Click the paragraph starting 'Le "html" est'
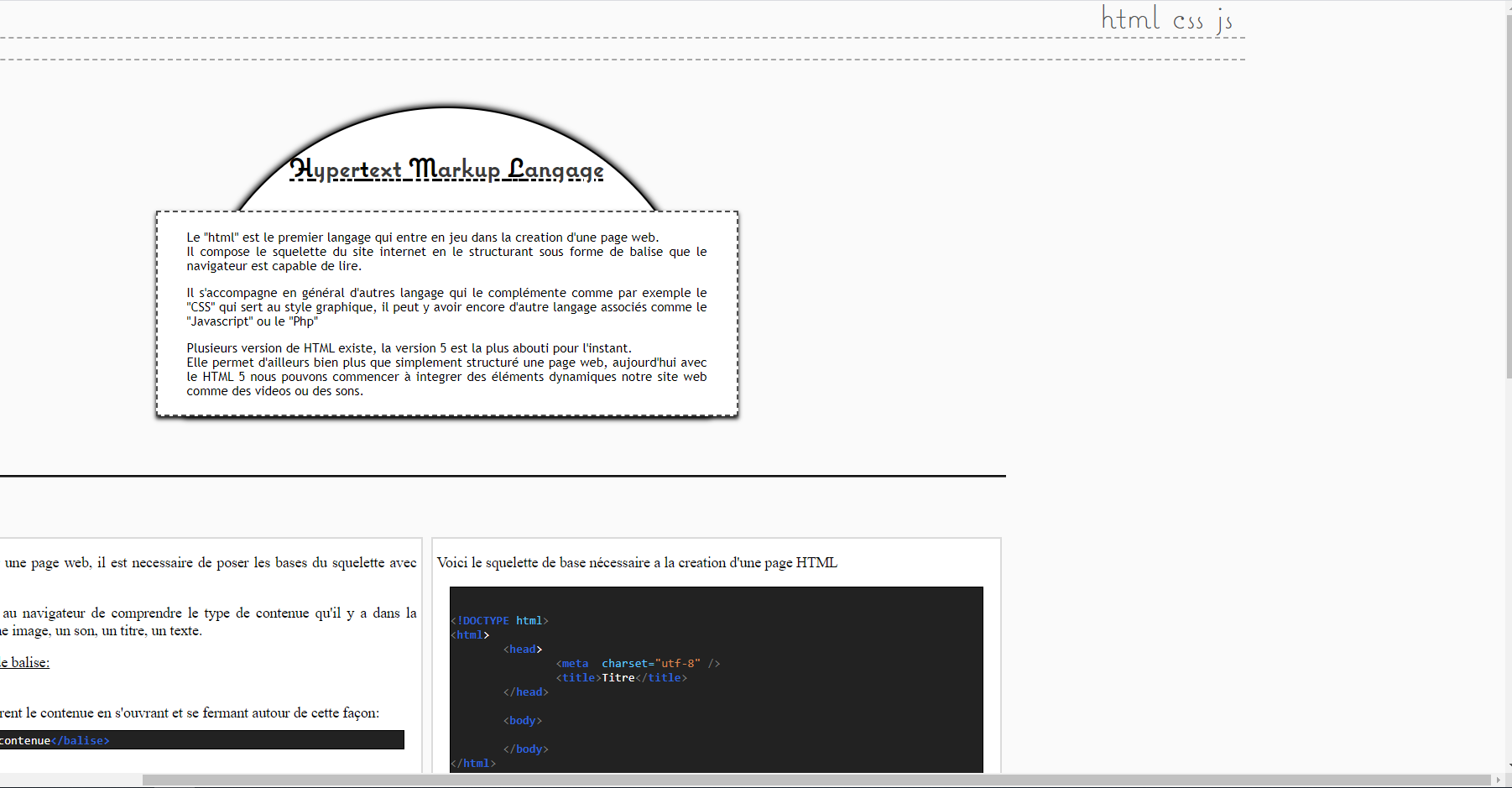Screen dimensions: 1512x788 click(x=446, y=252)
